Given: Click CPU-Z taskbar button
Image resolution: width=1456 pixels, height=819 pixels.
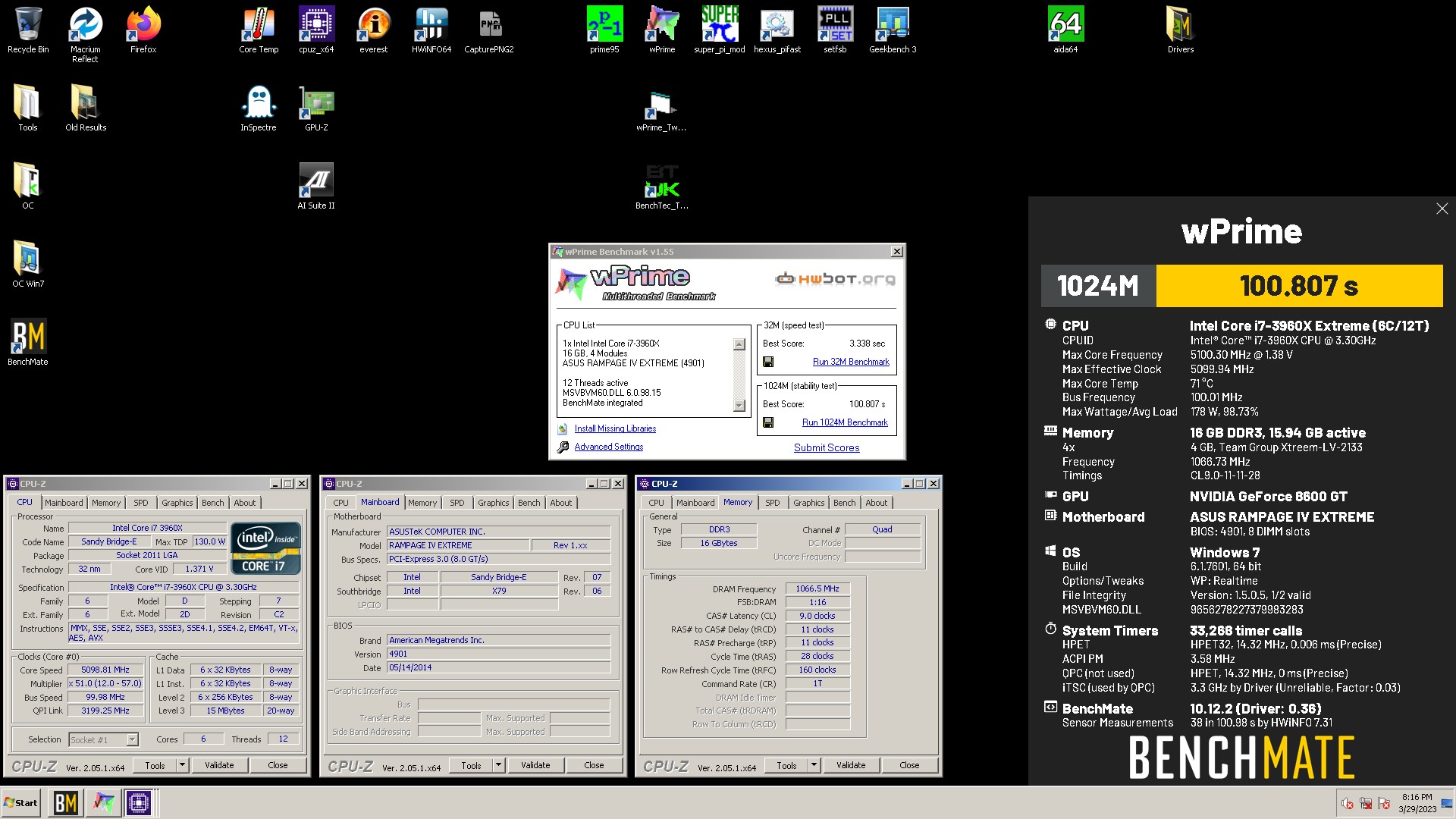Looking at the screenshot, I should point(139,803).
